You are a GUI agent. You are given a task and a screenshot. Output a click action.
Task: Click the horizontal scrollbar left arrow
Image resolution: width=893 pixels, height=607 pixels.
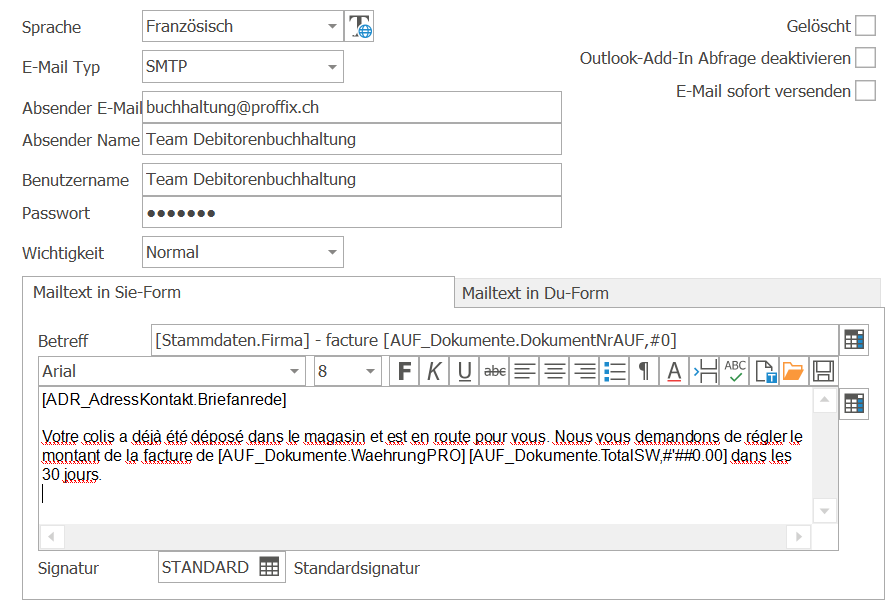pyautogui.click(x=51, y=536)
